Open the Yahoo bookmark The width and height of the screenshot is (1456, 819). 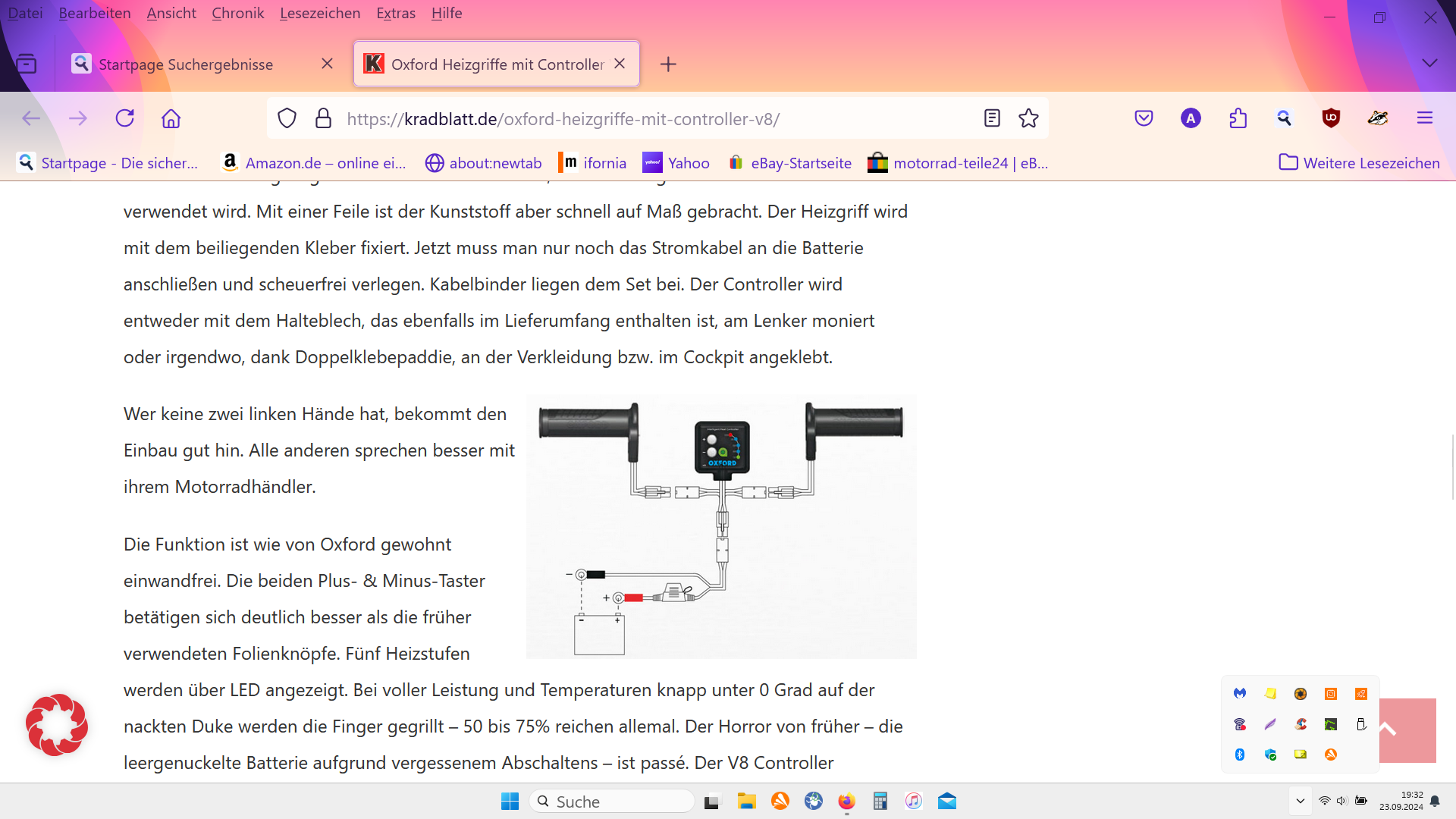[676, 162]
